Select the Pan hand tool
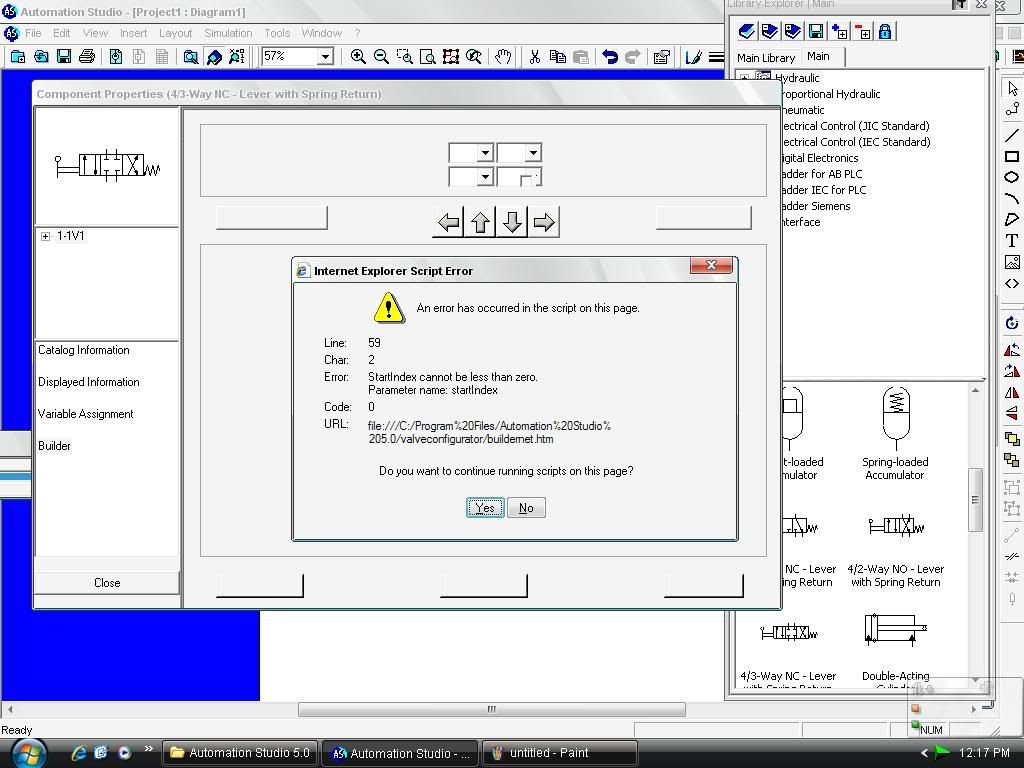 tap(503, 57)
